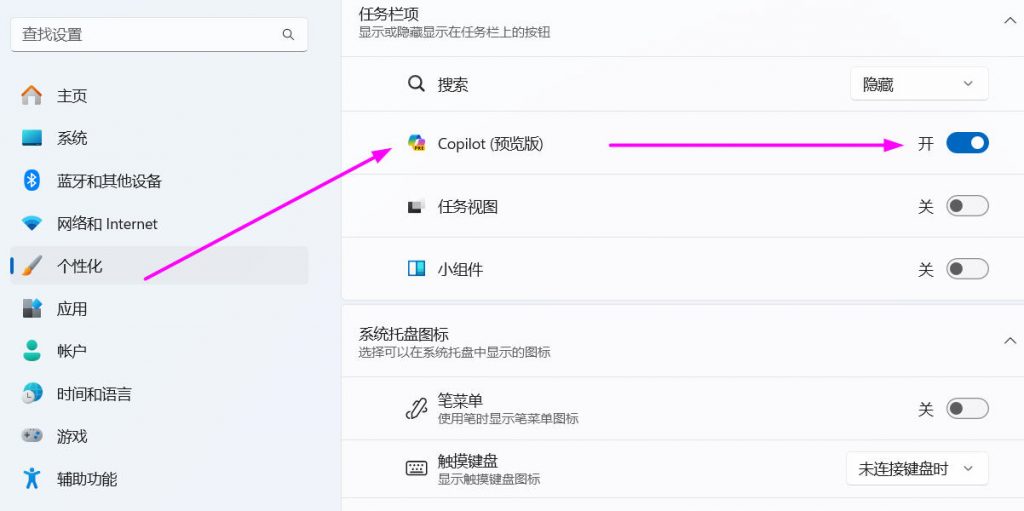Open the 触摸键盘 dropdown showing 未连接键盘时
The width and height of the screenshot is (1024, 511).
[916, 468]
